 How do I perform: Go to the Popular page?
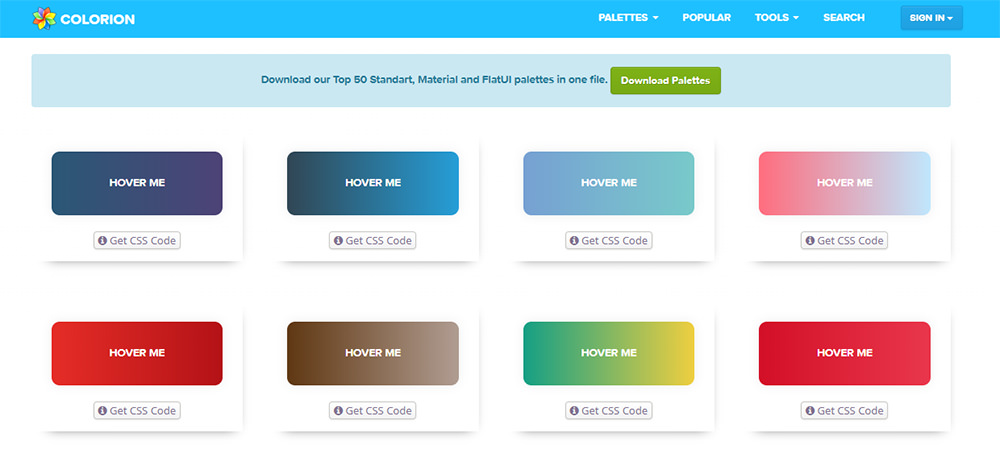(707, 18)
